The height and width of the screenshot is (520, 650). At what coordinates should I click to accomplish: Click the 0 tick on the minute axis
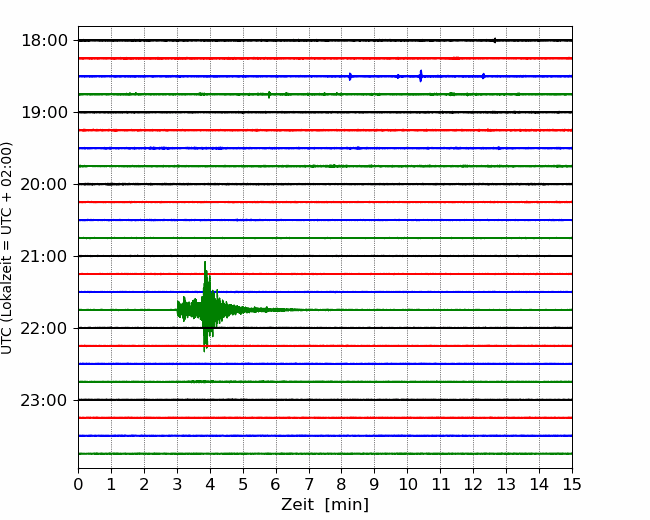click(78, 484)
